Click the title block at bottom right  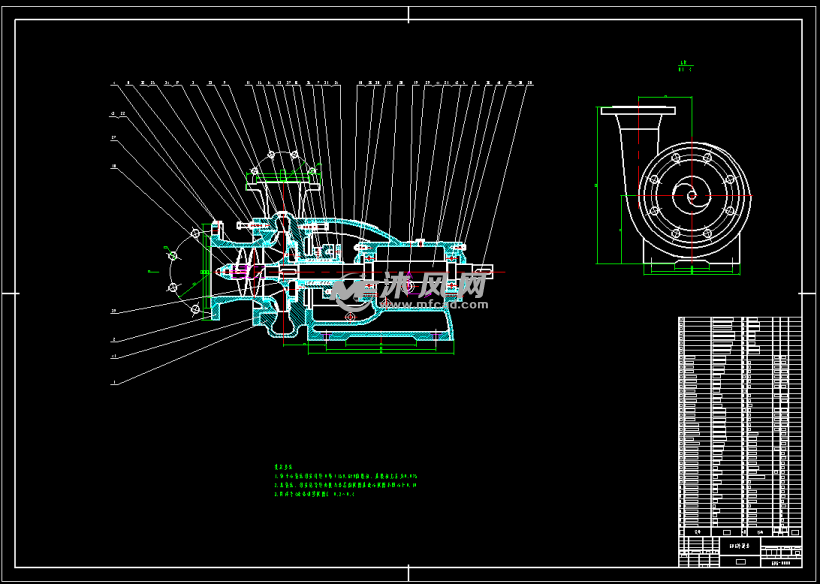click(x=740, y=548)
